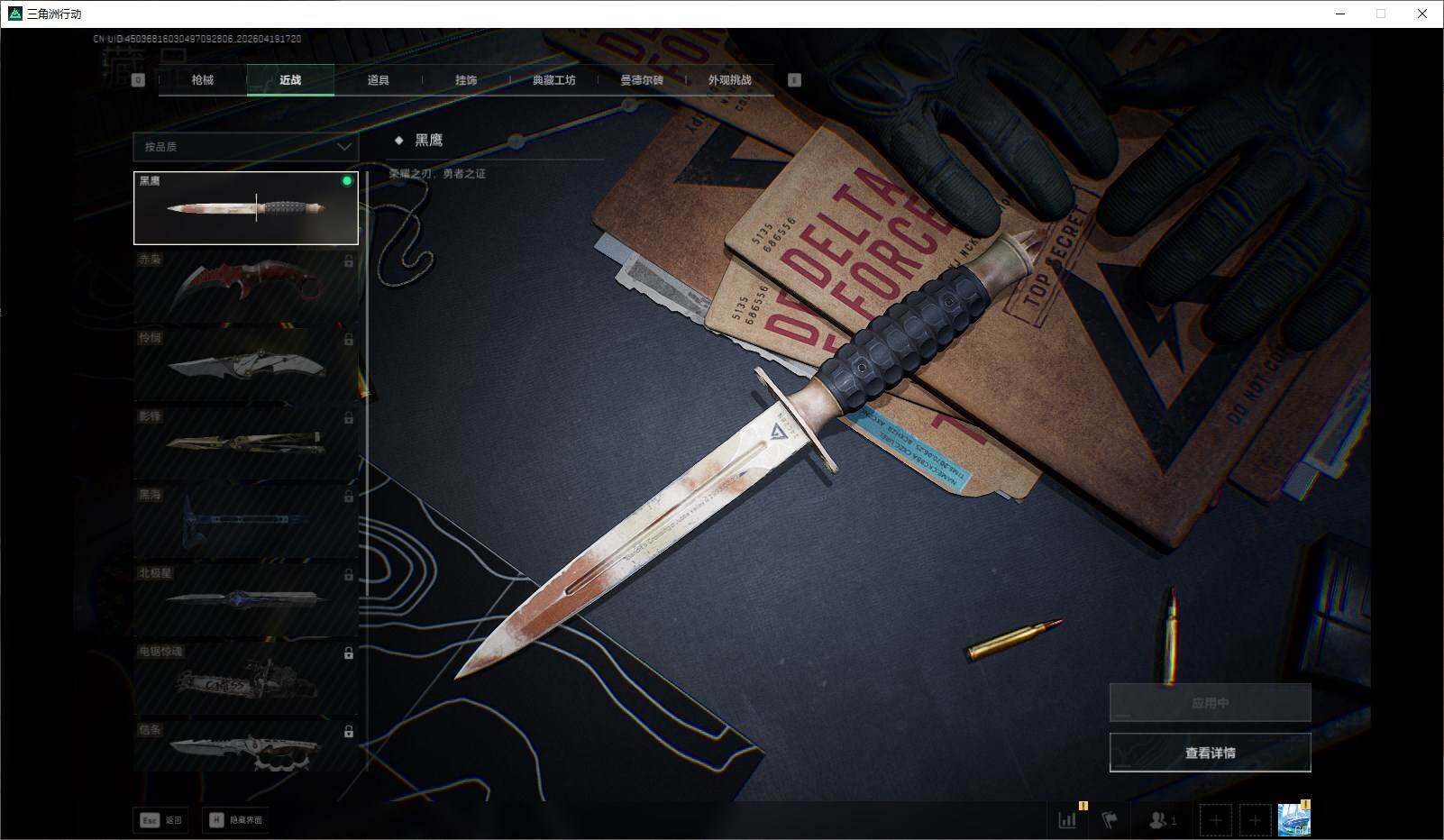This screenshot has width=1444, height=840.
Task: Open the 典藏工坊 tab
Action: (x=553, y=80)
